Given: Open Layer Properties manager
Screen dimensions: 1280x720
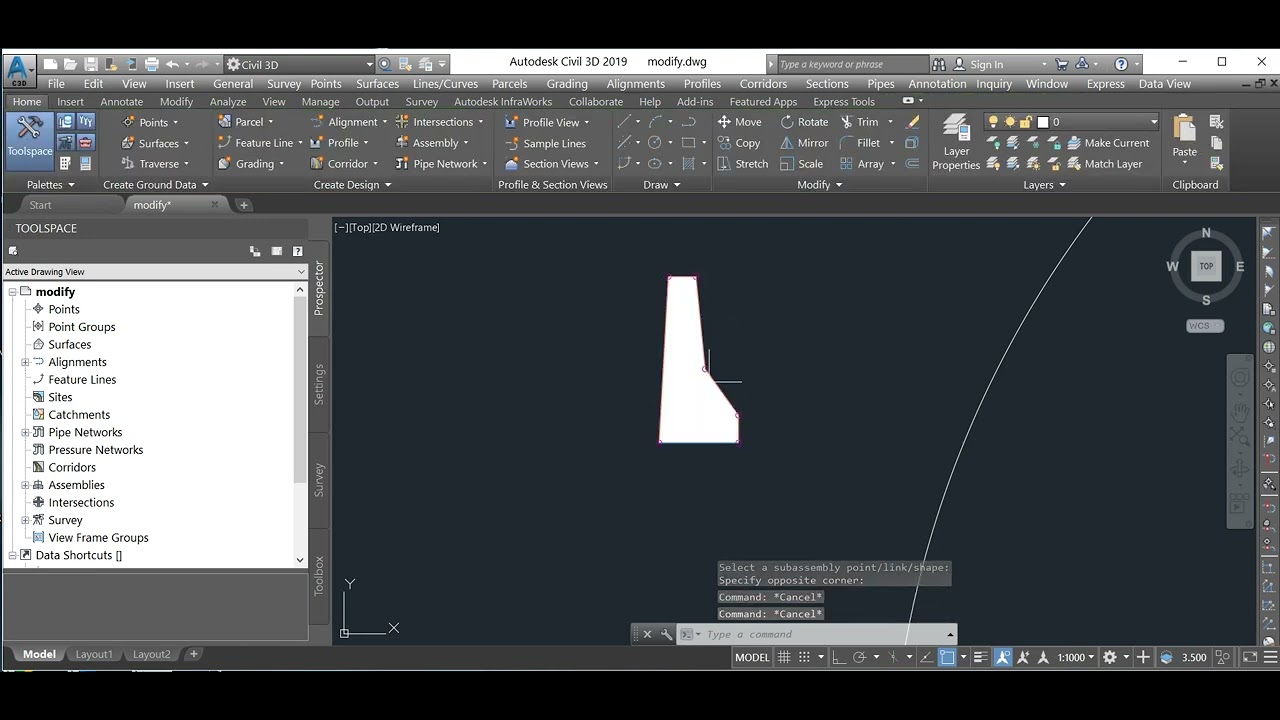Looking at the screenshot, I should [956, 142].
